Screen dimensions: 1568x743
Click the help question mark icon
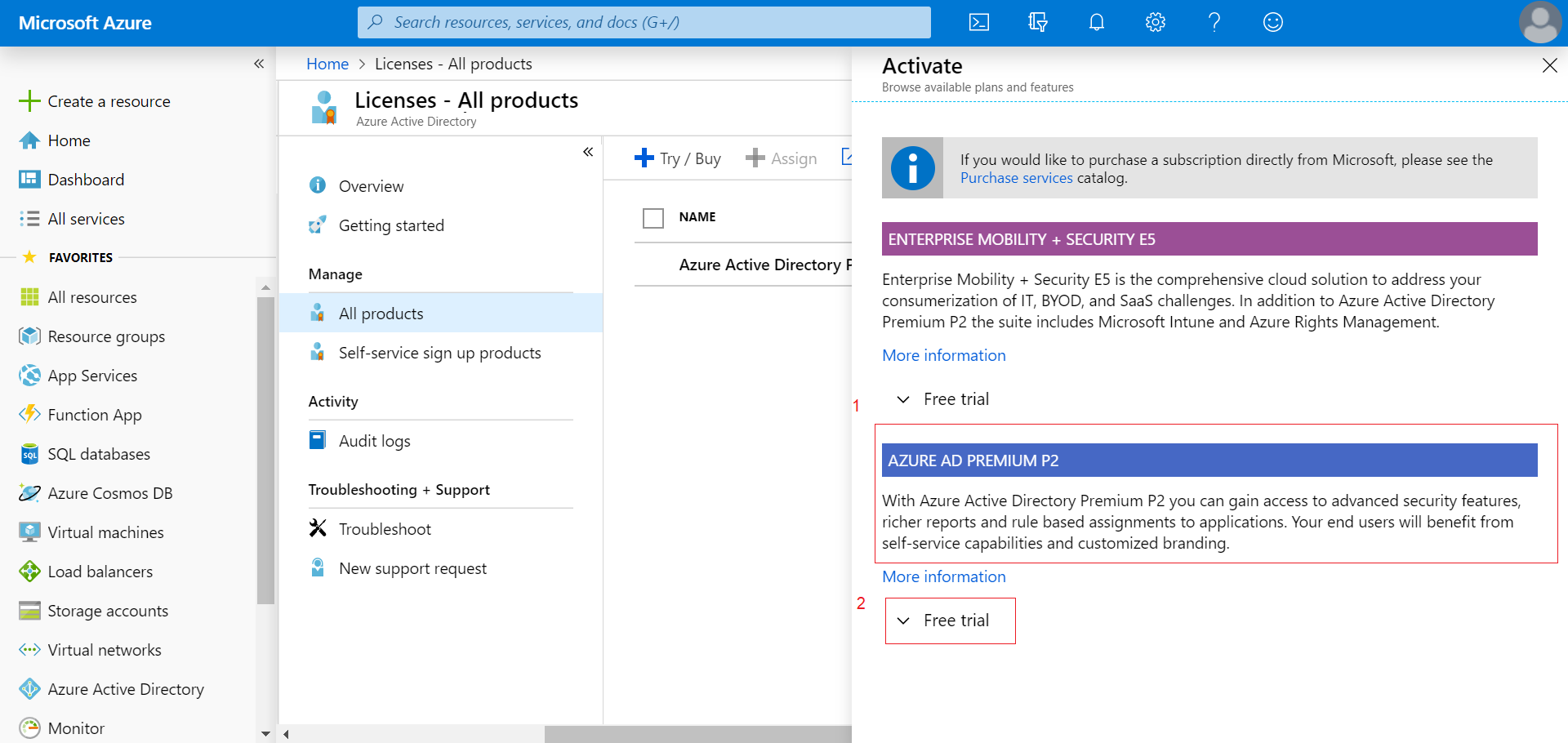tap(1214, 22)
